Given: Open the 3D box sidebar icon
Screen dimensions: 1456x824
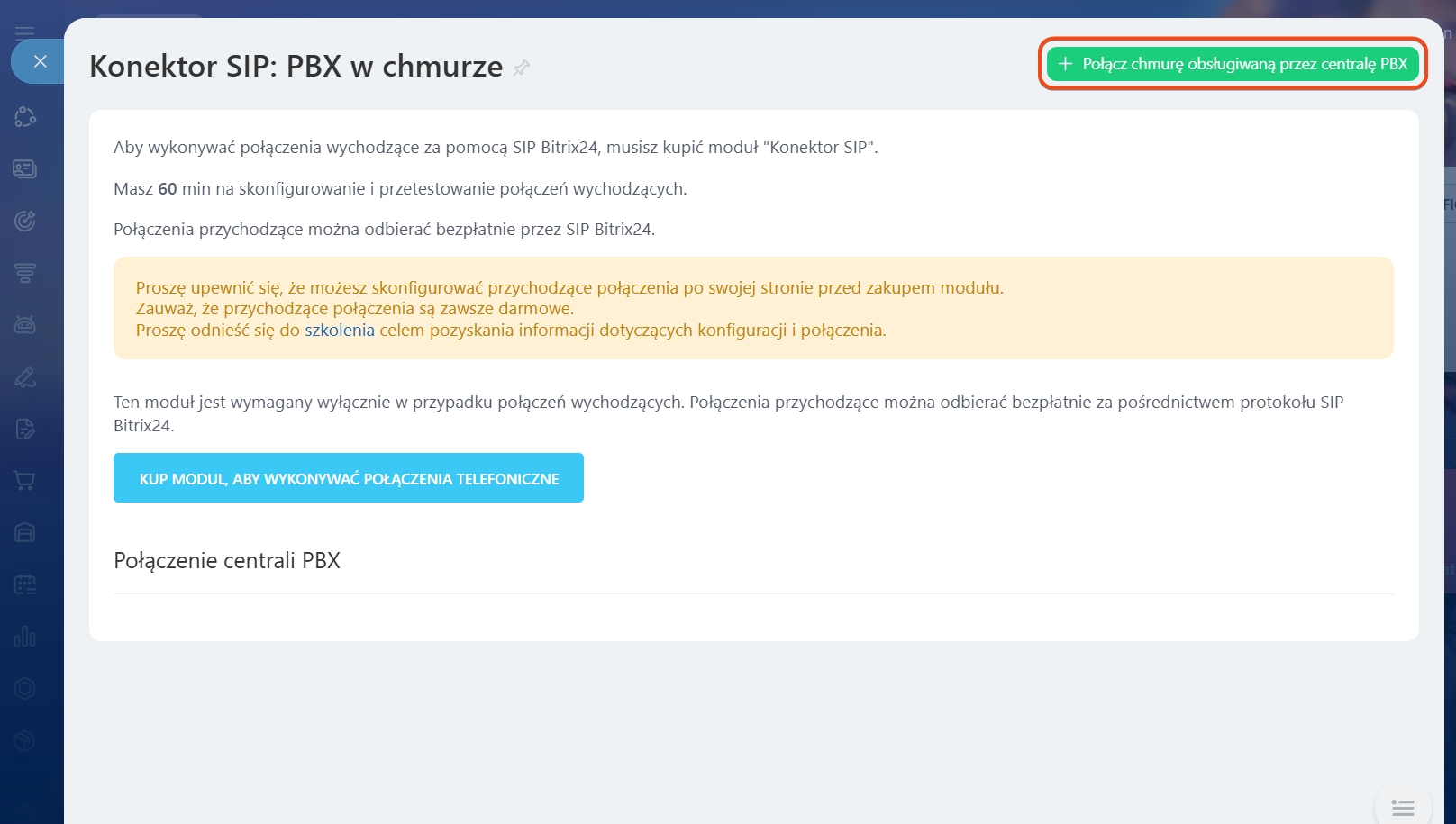Looking at the screenshot, I should point(25,740).
